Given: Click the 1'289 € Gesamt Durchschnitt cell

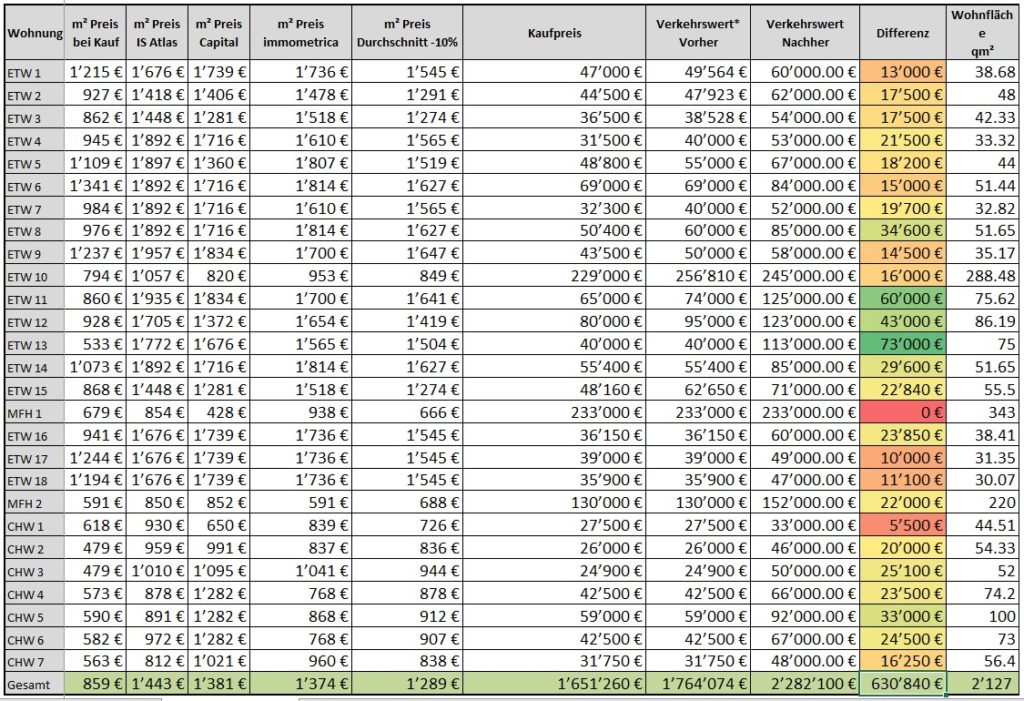Looking at the screenshot, I should [x=408, y=684].
